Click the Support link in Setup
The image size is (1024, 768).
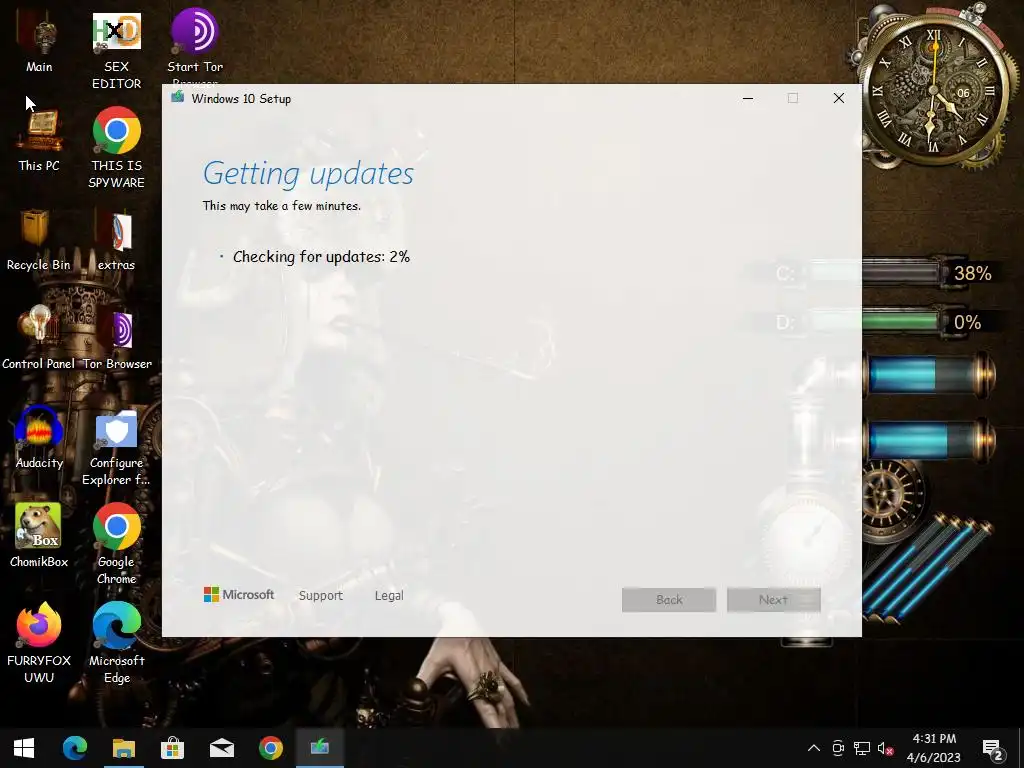click(x=321, y=596)
